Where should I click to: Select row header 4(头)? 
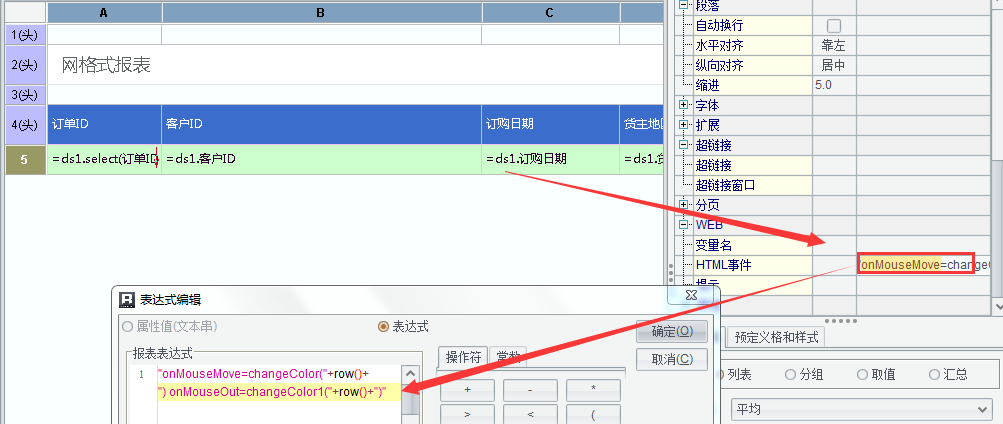tap(26, 125)
